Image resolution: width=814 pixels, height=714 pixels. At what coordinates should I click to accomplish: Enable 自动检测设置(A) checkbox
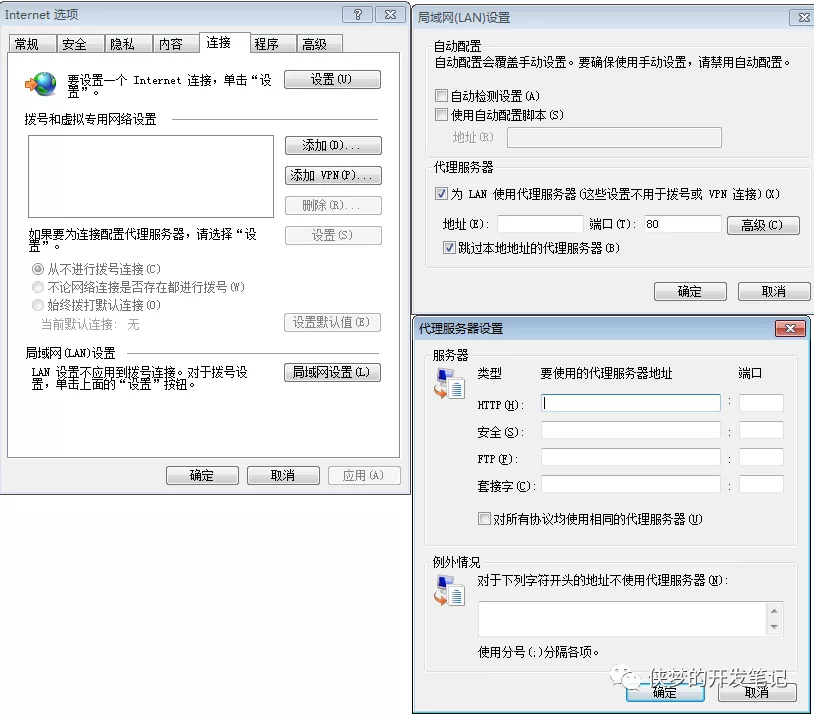441,96
